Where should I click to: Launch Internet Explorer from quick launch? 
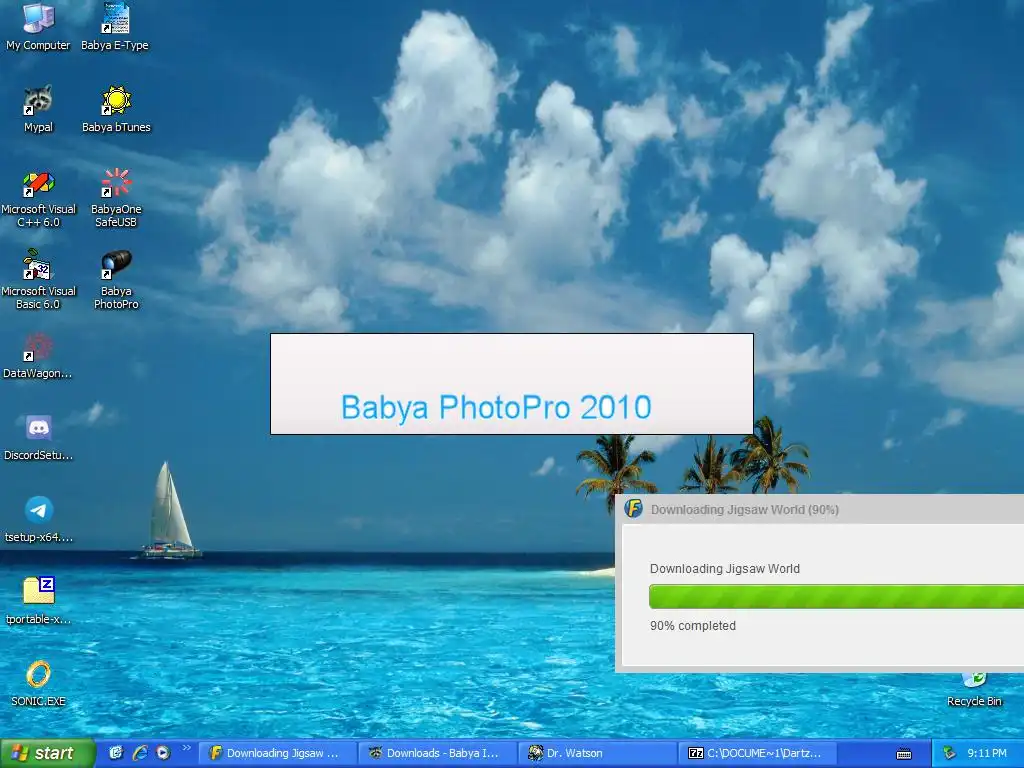[x=140, y=753]
